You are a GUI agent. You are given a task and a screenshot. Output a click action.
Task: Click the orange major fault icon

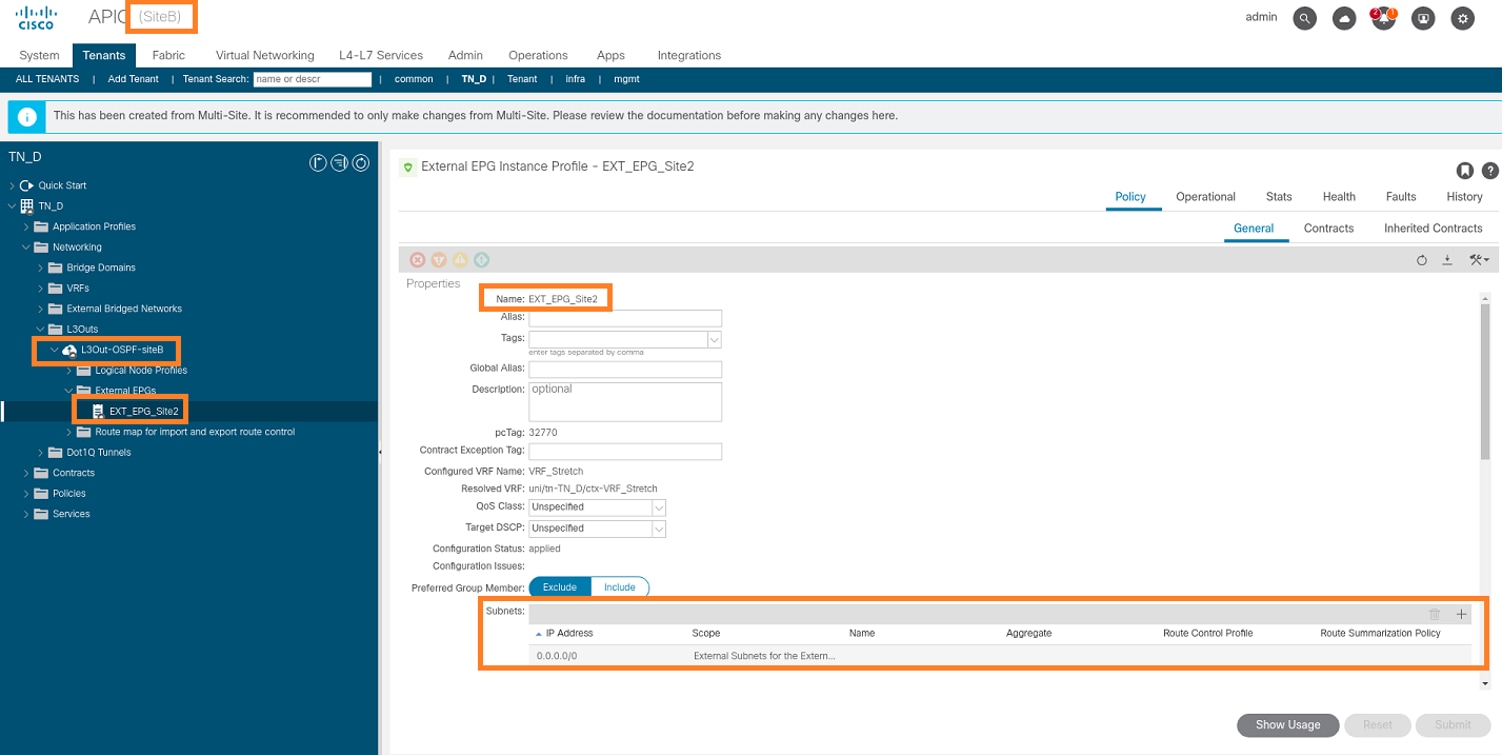tap(439, 260)
